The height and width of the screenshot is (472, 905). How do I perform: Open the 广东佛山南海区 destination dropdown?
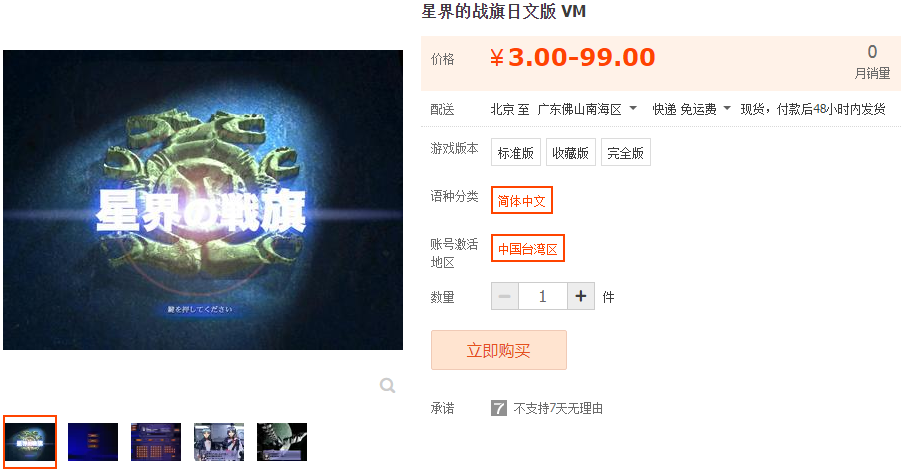coord(586,109)
